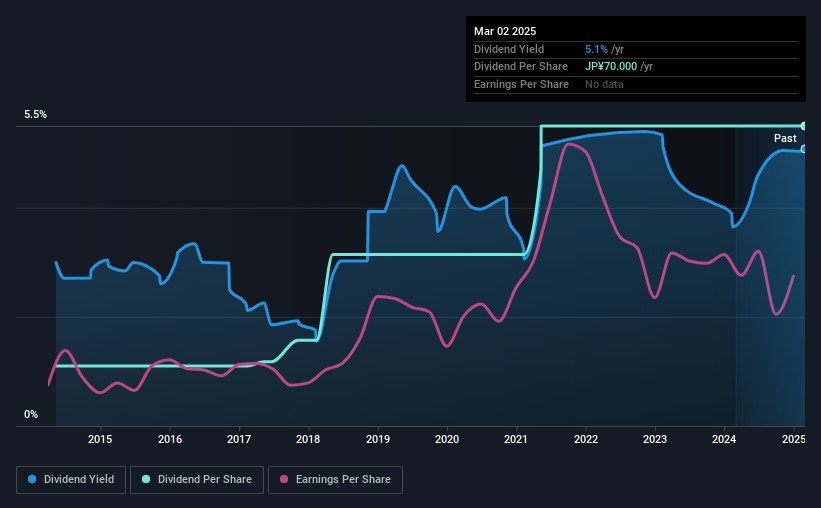Click the 2025 year label

793,439
